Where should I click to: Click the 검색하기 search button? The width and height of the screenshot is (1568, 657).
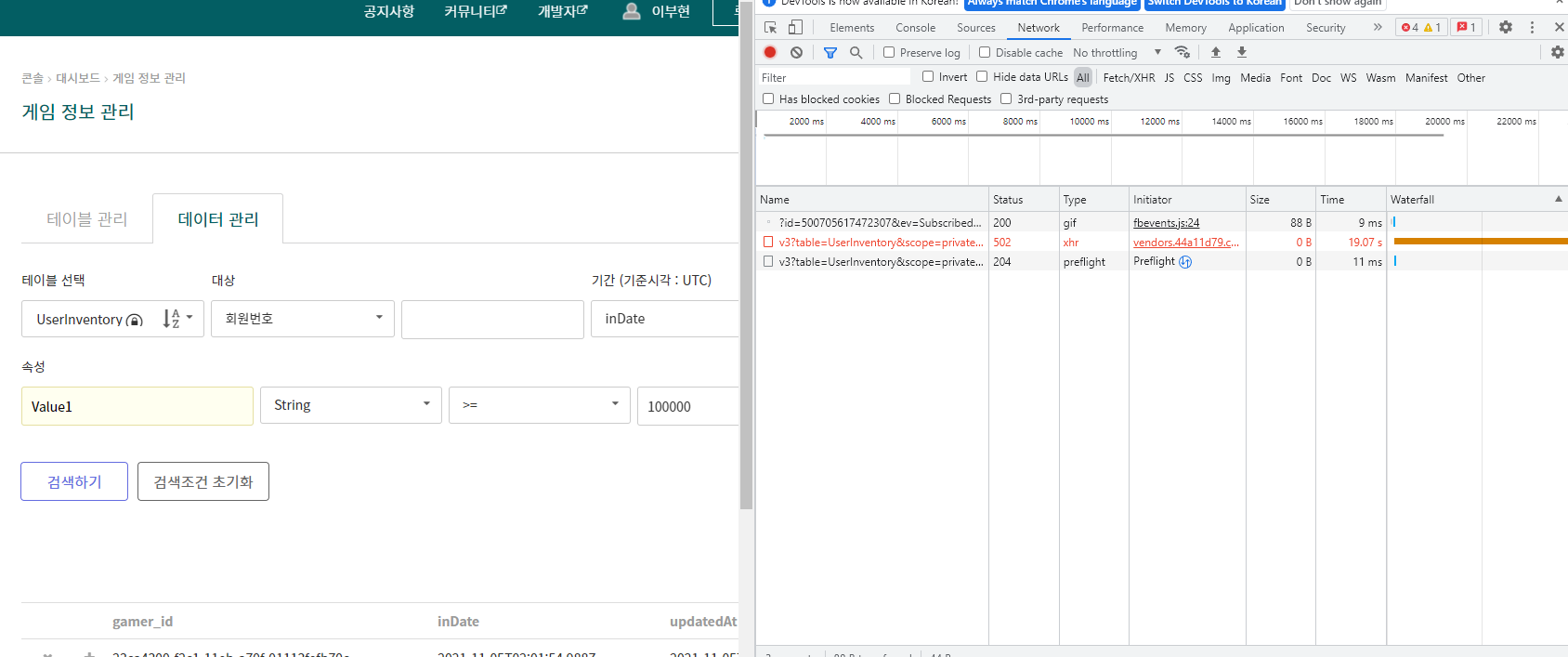74,481
